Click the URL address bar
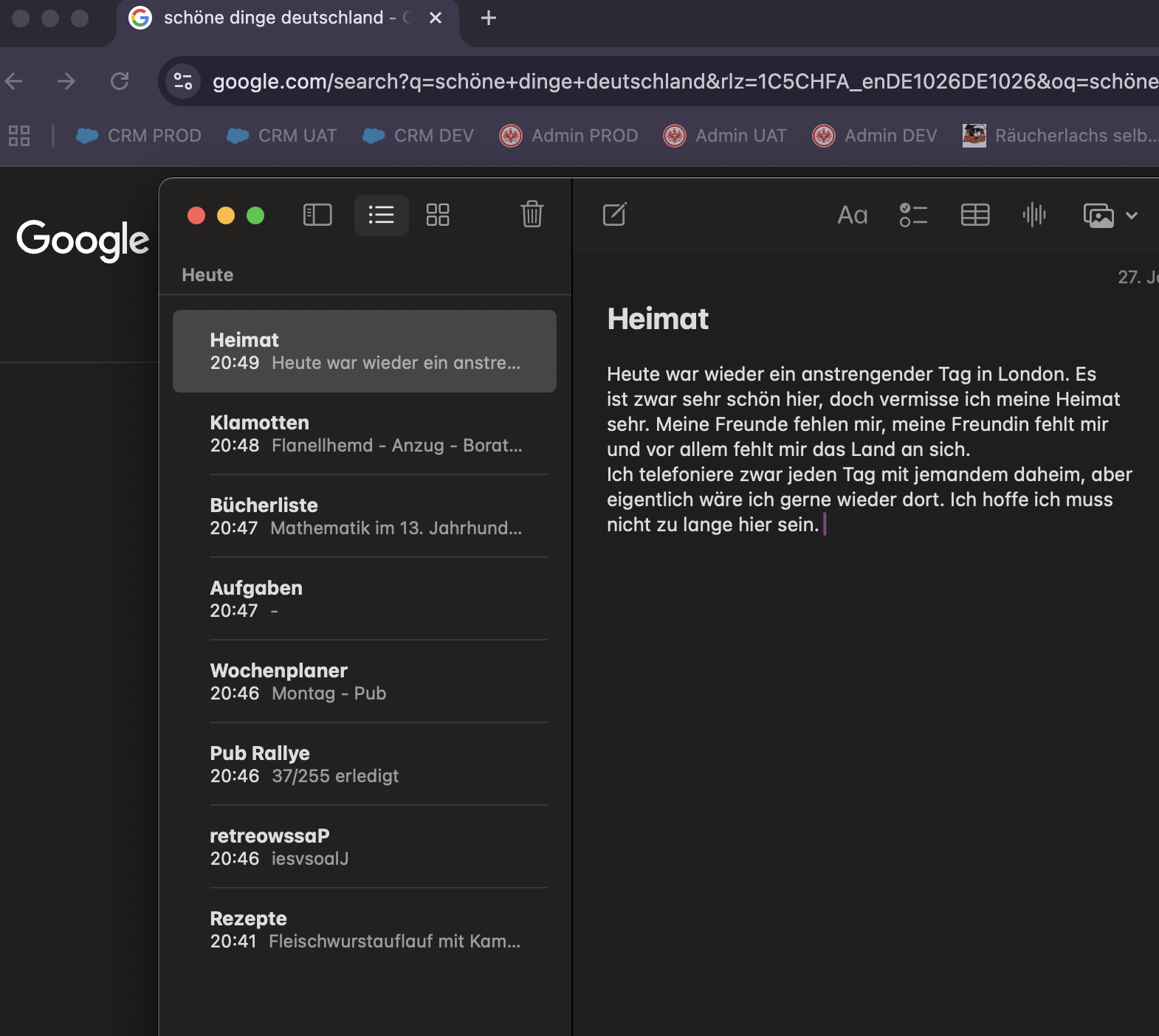This screenshot has width=1159, height=1036. click(664, 81)
